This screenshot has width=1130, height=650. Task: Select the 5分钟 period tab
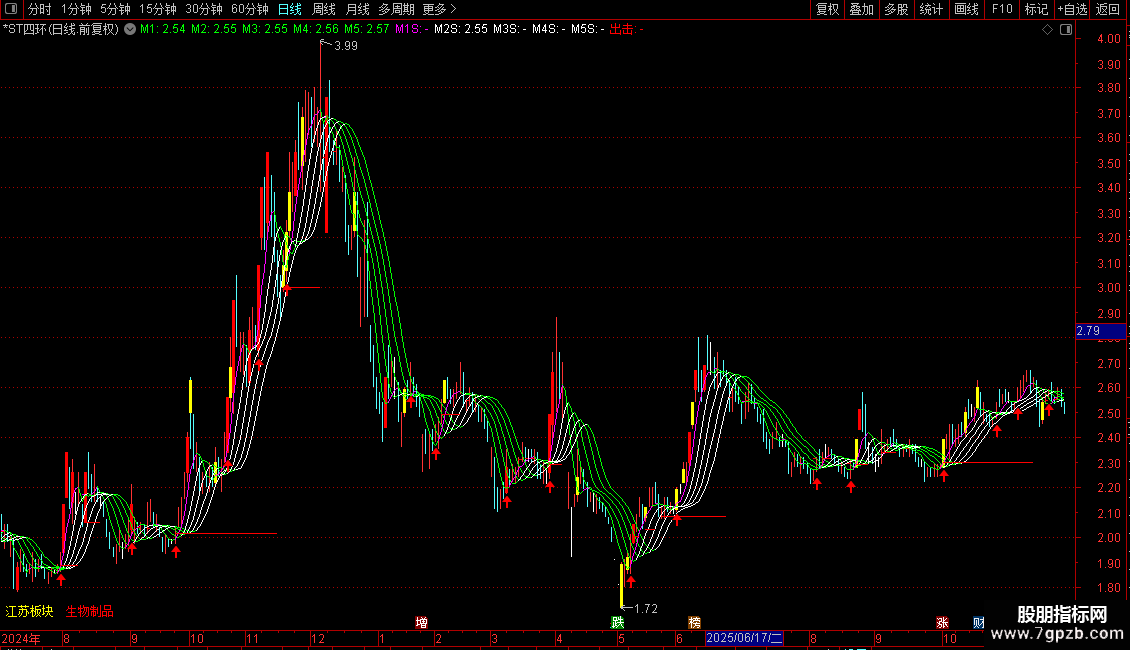pyautogui.click(x=115, y=9)
